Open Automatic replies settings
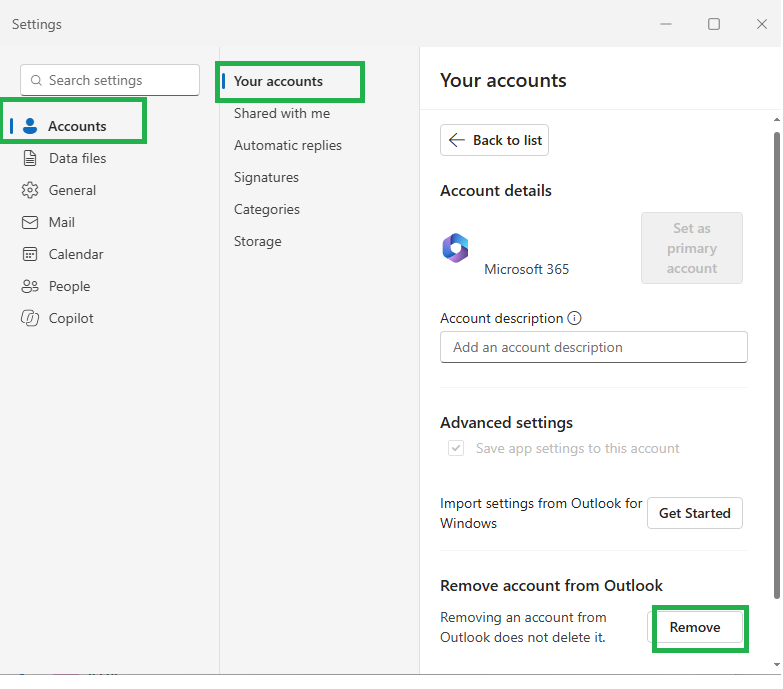783x689 pixels. [288, 145]
